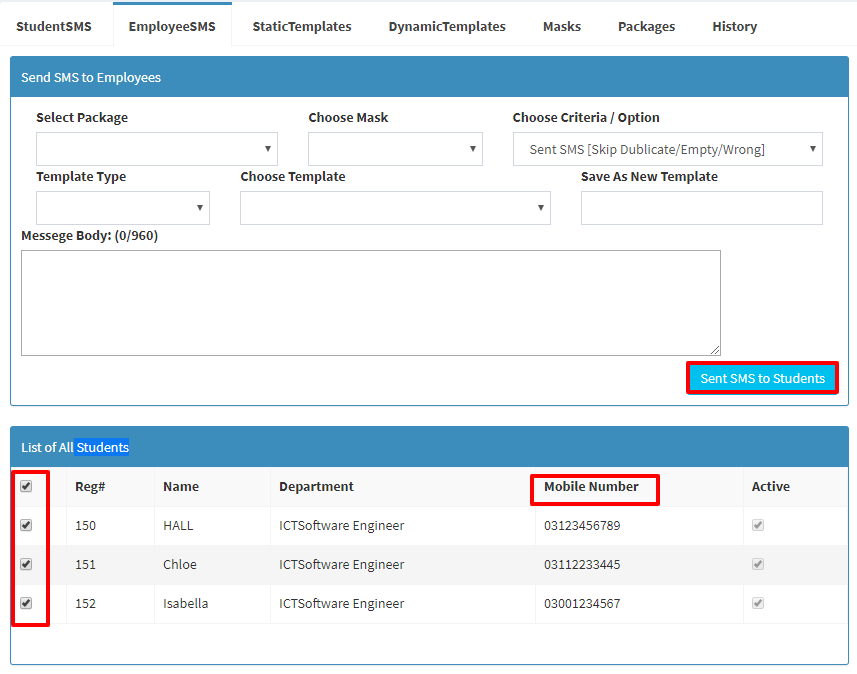Click Chloe's ICTSoftware Engineer department cell
The height and width of the screenshot is (674, 857).
[x=342, y=565]
